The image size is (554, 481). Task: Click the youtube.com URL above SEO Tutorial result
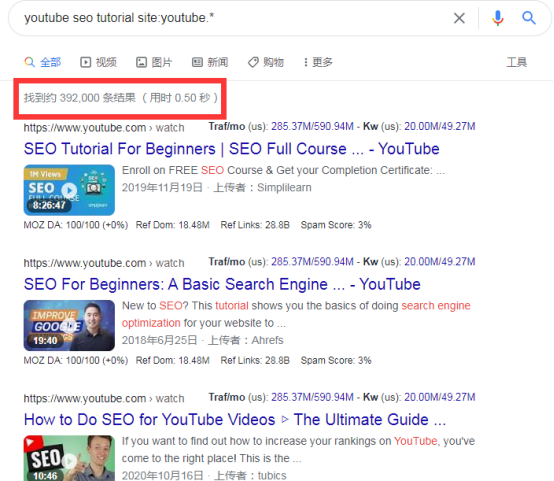(104, 128)
